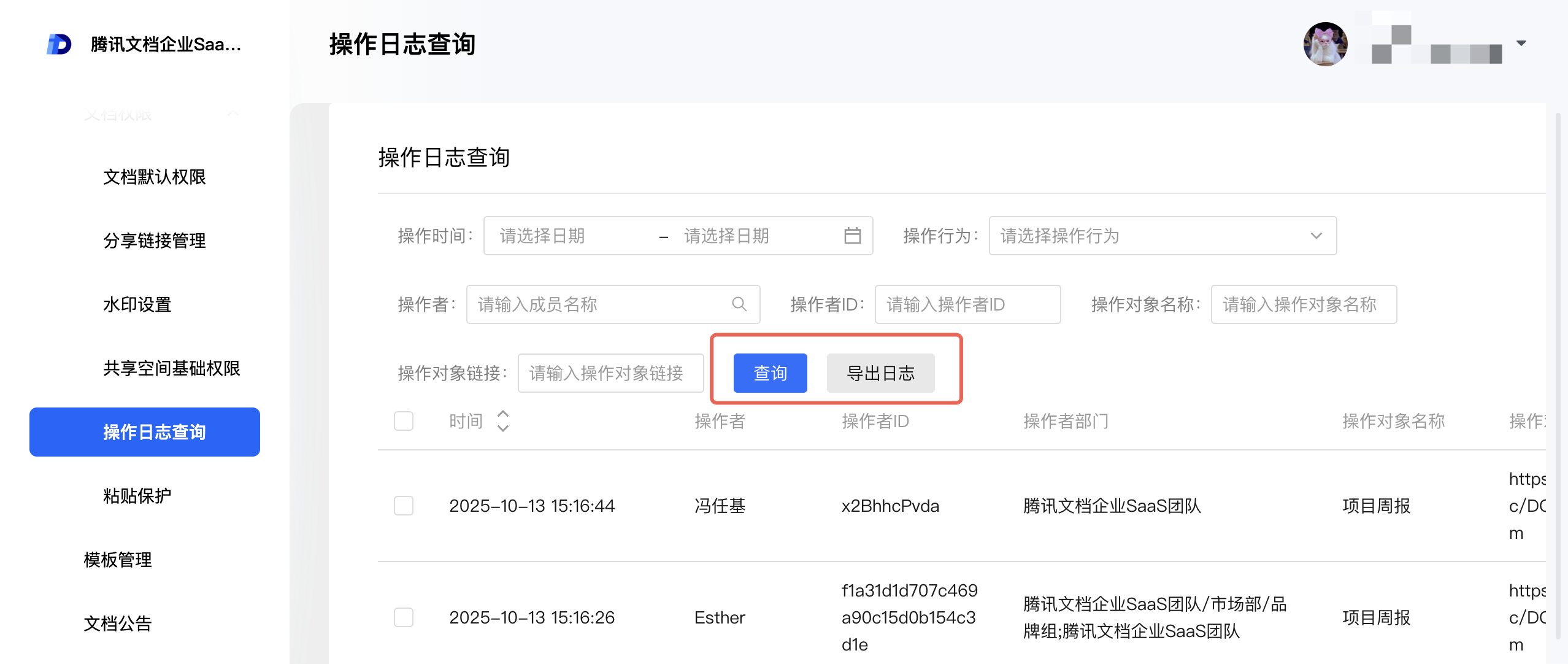Open account menu caret beside username

[1521, 43]
